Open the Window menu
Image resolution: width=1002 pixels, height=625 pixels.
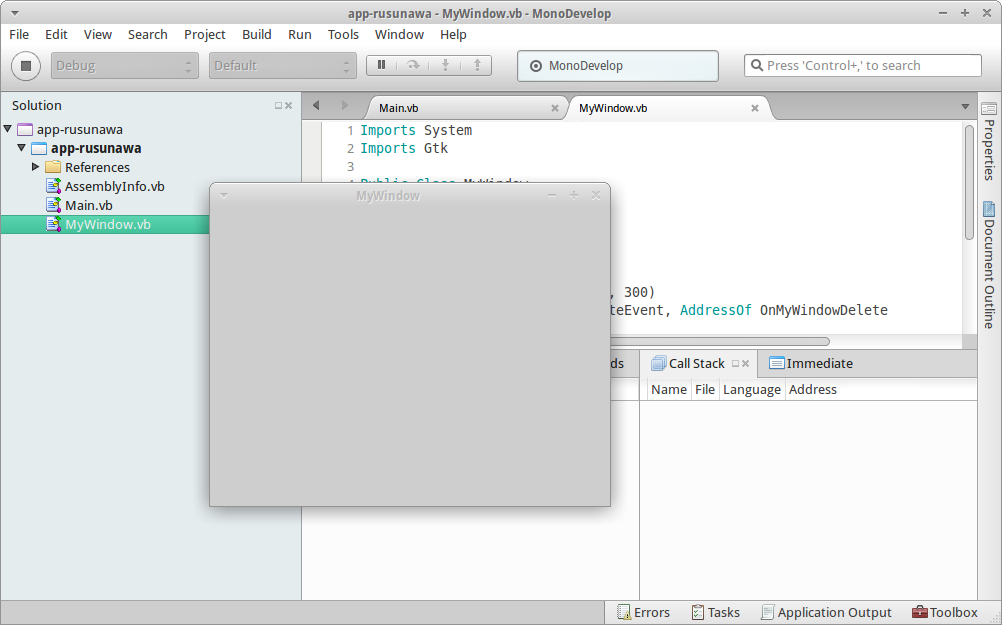click(399, 35)
